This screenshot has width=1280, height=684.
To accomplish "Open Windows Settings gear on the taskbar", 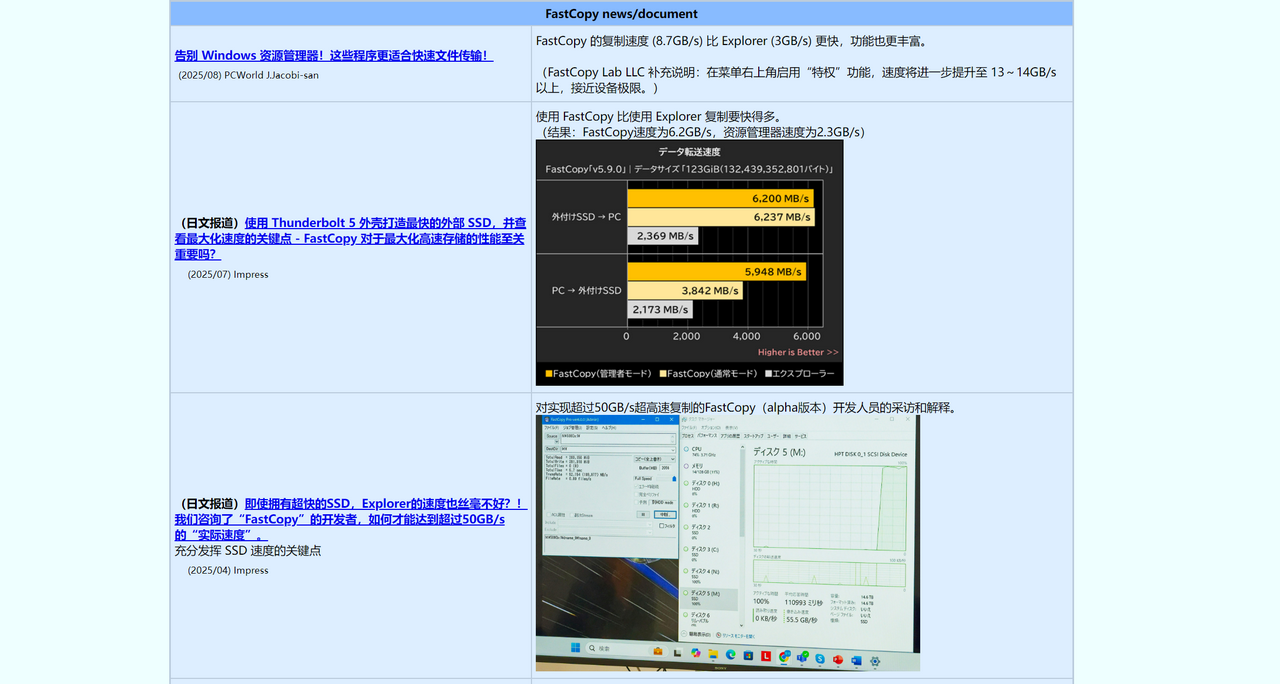I will point(875,662).
